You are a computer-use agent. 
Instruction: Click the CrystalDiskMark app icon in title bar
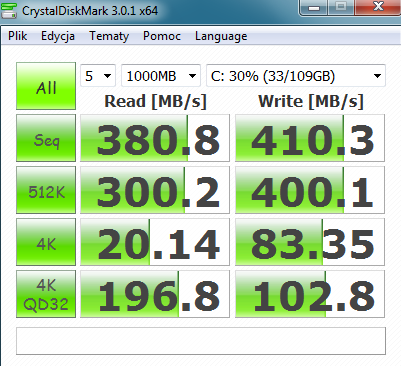[9, 11]
